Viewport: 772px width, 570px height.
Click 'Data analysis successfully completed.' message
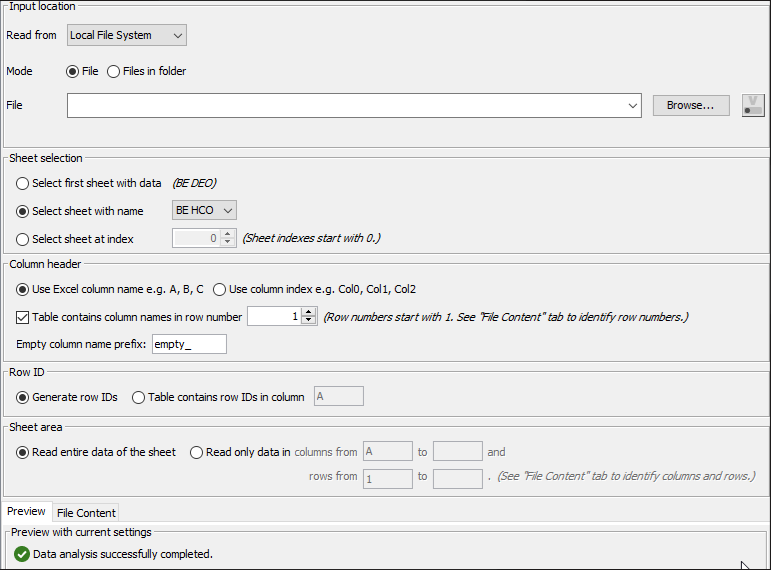click(123, 554)
